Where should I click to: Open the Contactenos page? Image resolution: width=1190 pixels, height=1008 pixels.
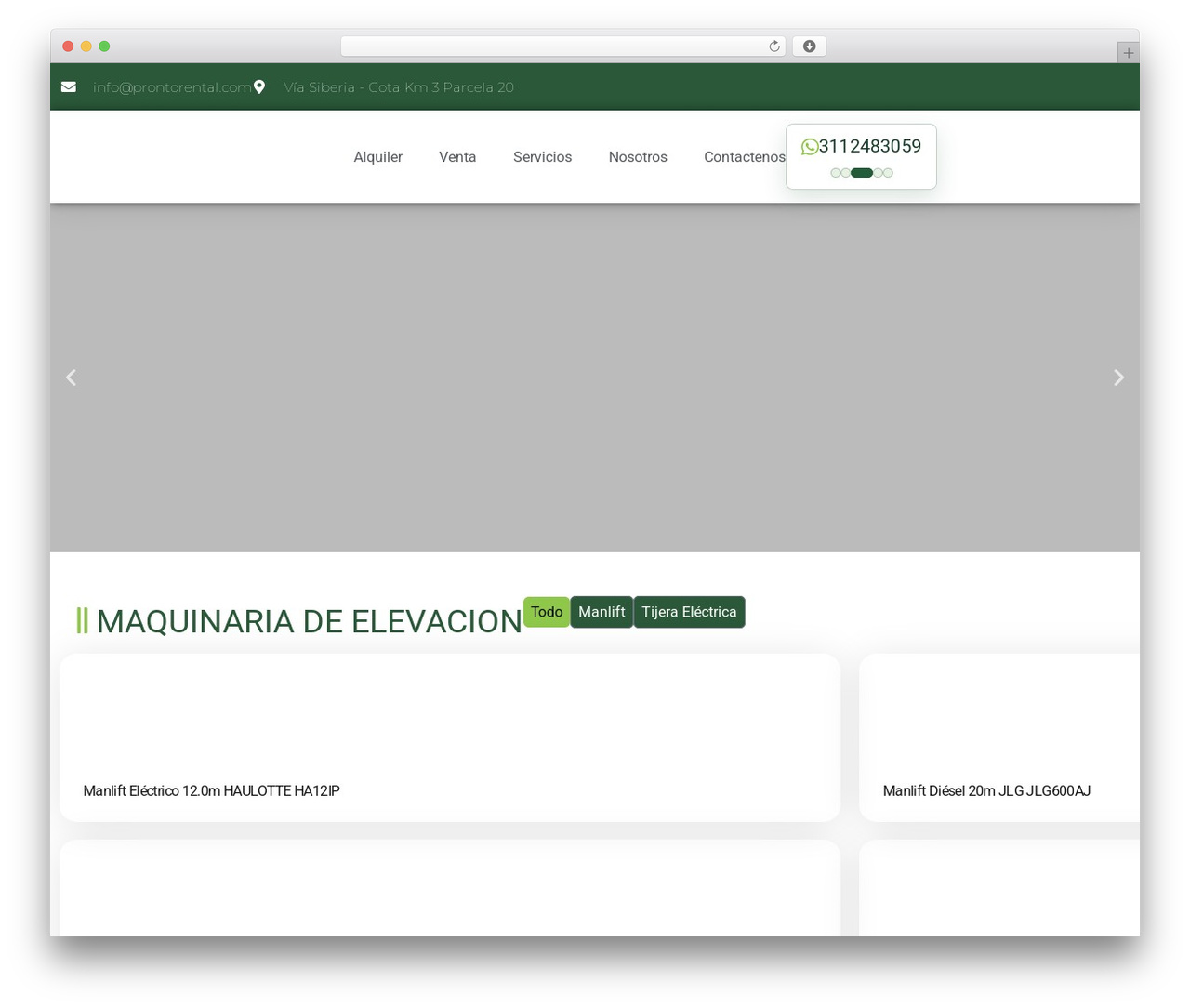click(745, 157)
